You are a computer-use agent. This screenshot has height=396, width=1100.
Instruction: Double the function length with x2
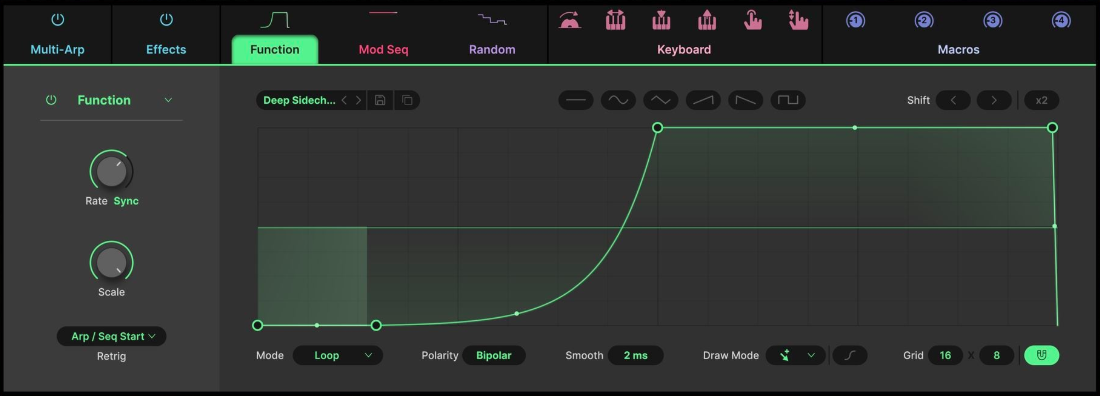[1041, 100]
